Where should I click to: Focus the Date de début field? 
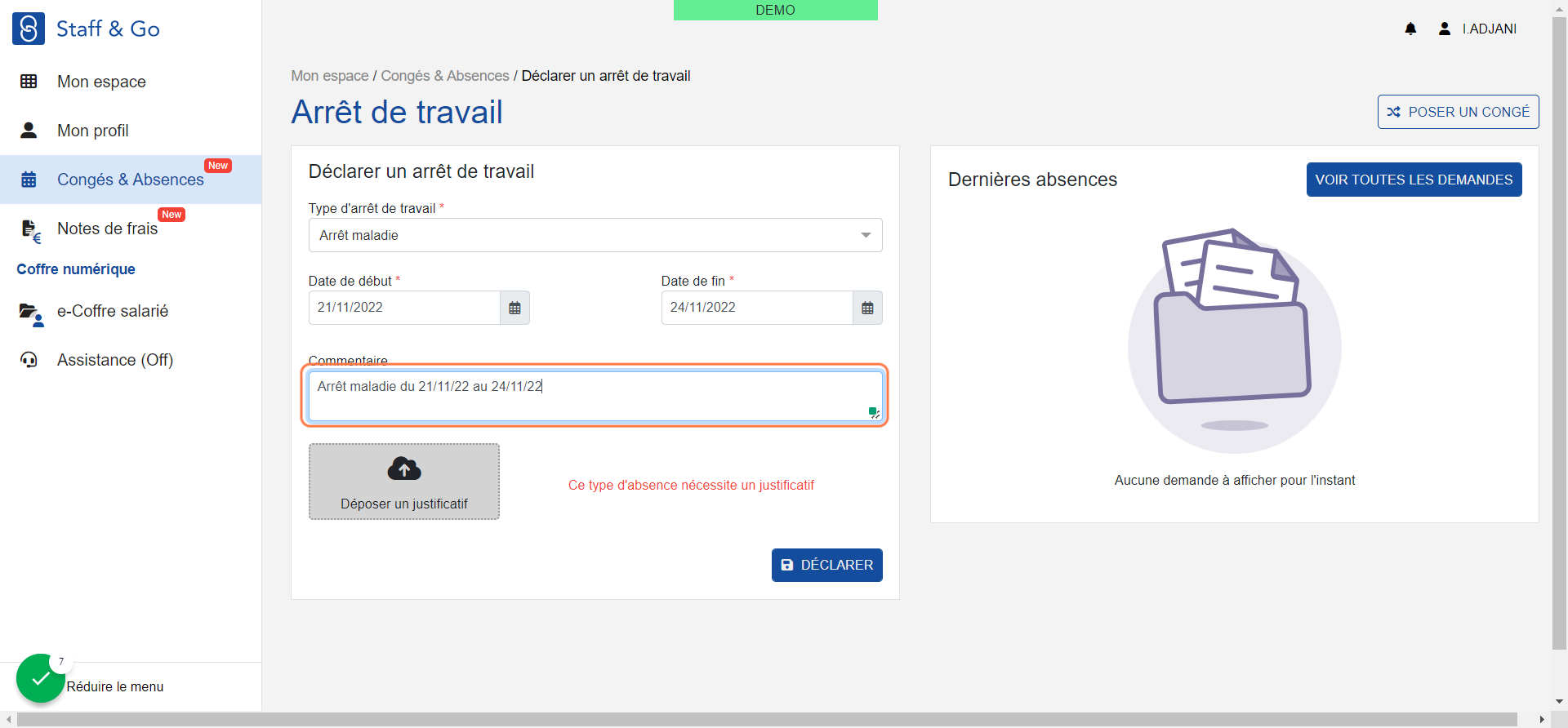pos(404,308)
